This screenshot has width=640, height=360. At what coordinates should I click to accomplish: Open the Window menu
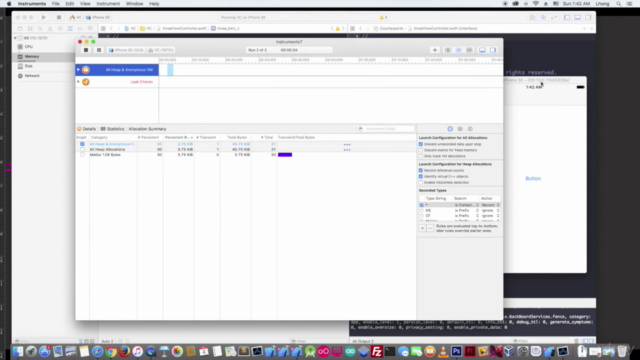pyautogui.click(x=134, y=4)
